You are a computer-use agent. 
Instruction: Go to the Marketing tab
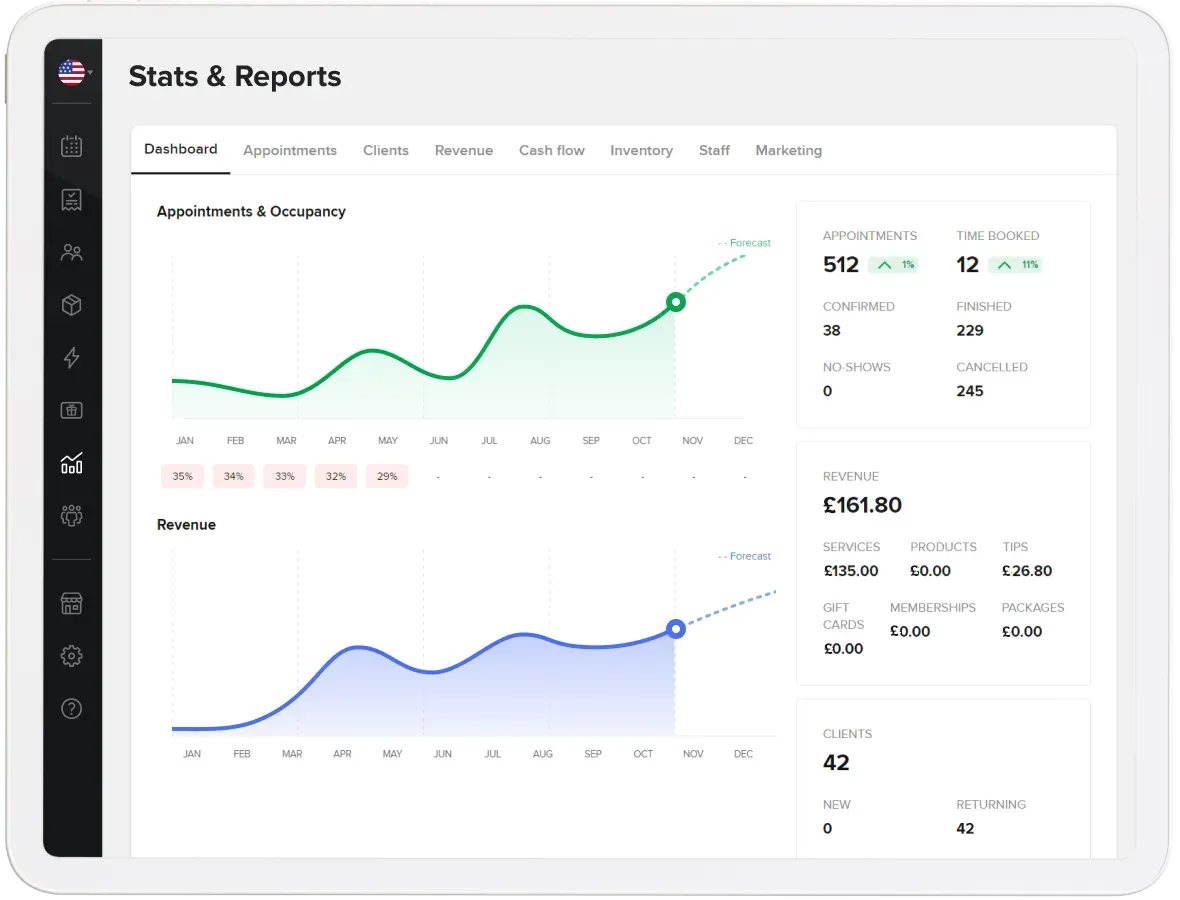click(788, 151)
